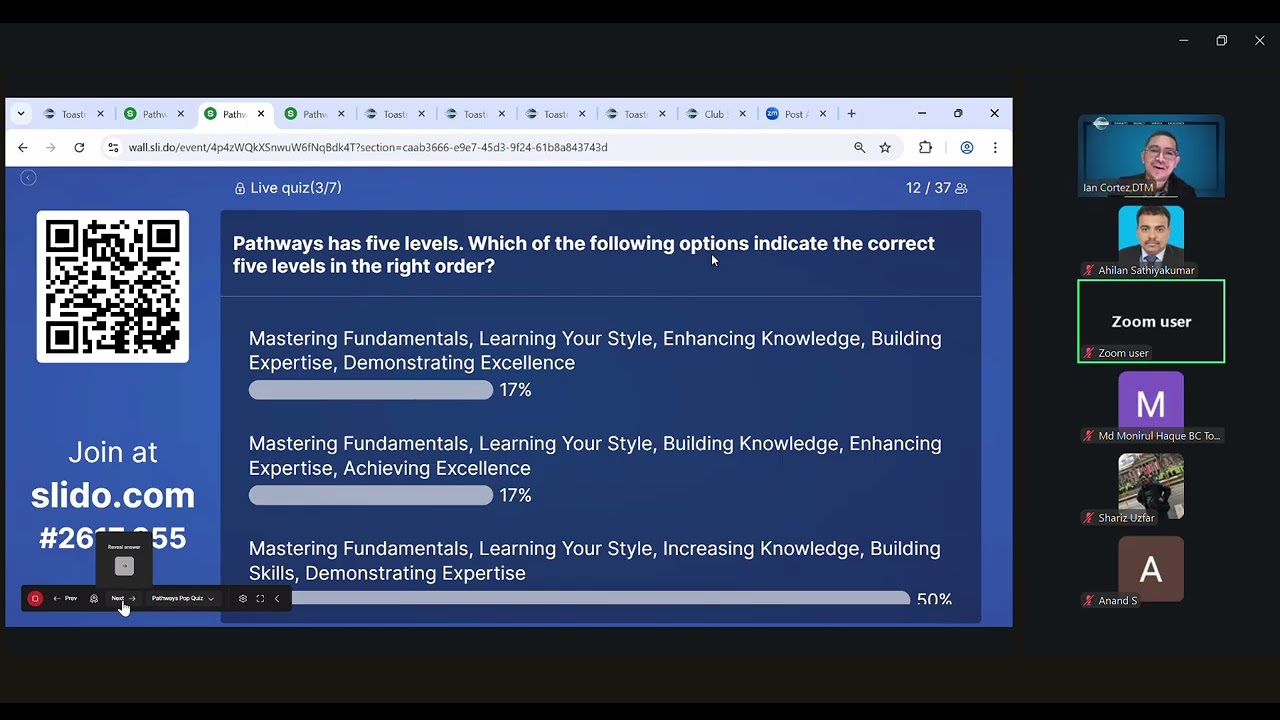This screenshot has width=1280, height=720.
Task: Minimize the Chrome browser window
Action: point(922,114)
